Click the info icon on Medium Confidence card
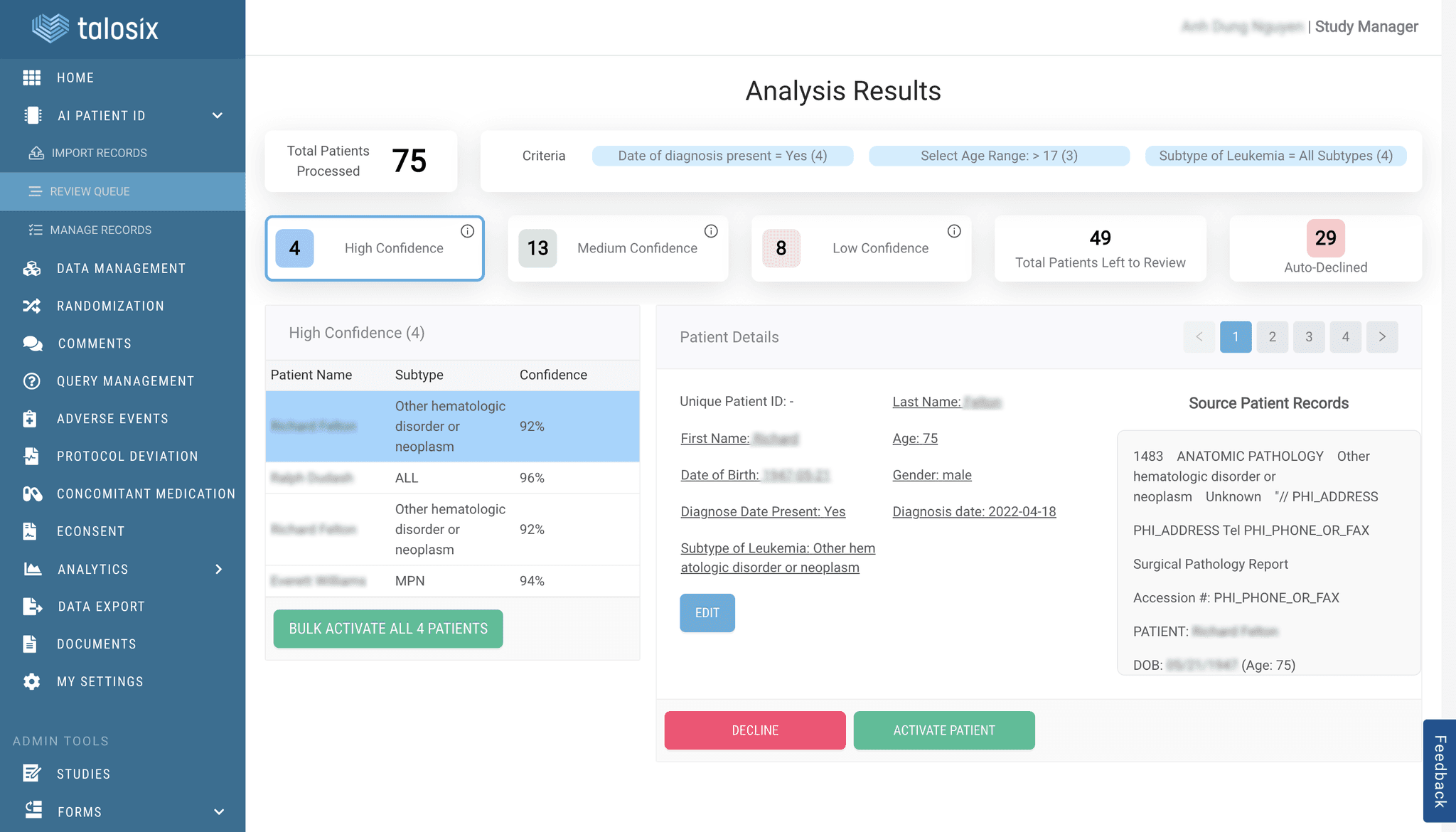Viewport: 1456px width, 832px height. pos(710,230)
